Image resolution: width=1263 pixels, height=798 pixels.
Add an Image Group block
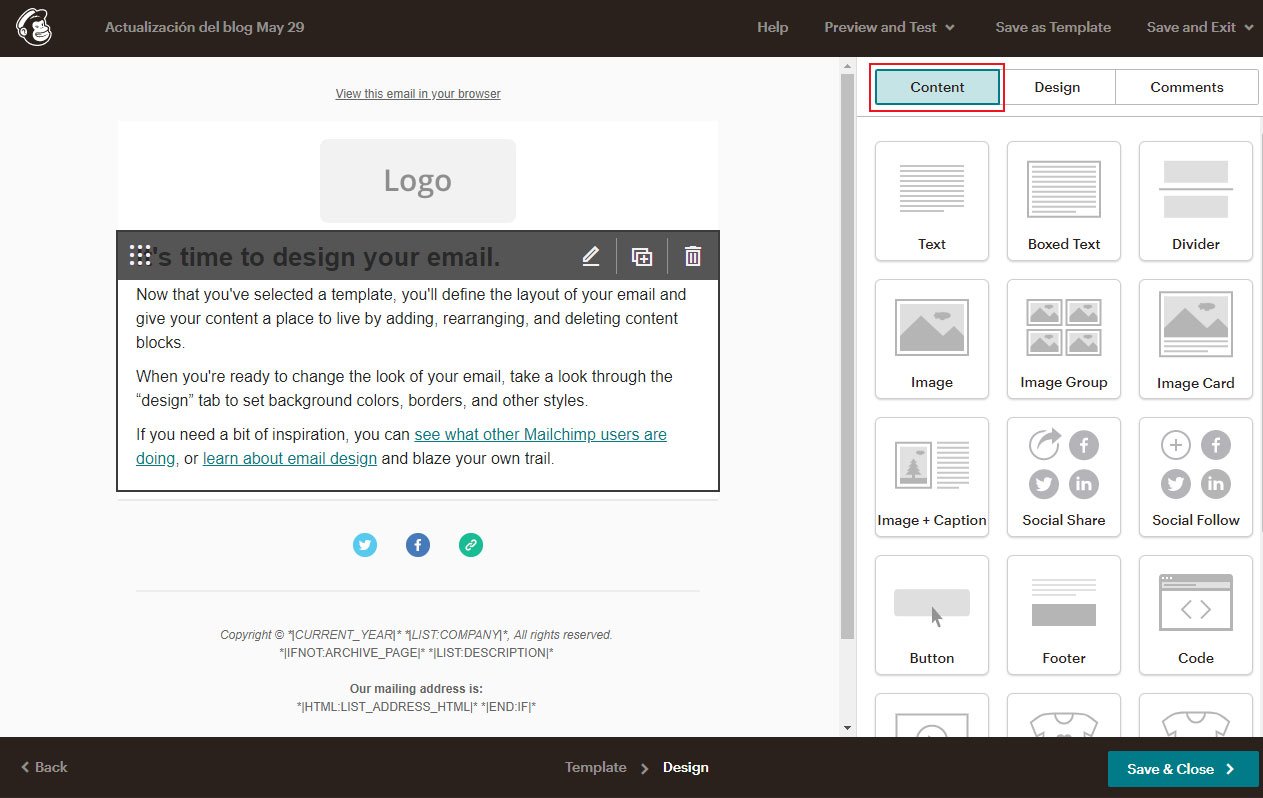(x=1064, y=339)
